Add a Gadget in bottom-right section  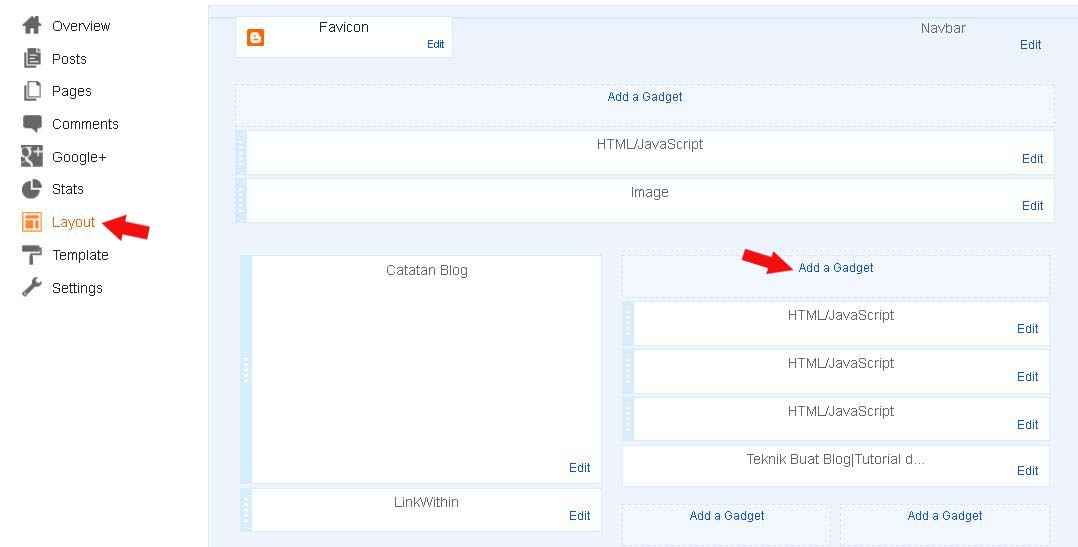(945, 516)
